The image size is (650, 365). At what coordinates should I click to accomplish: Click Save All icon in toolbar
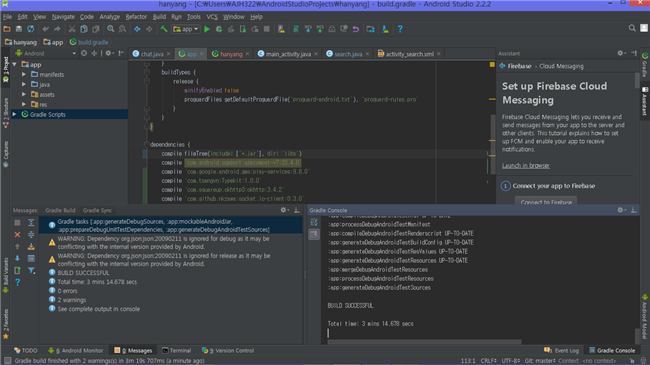(19, 29)
